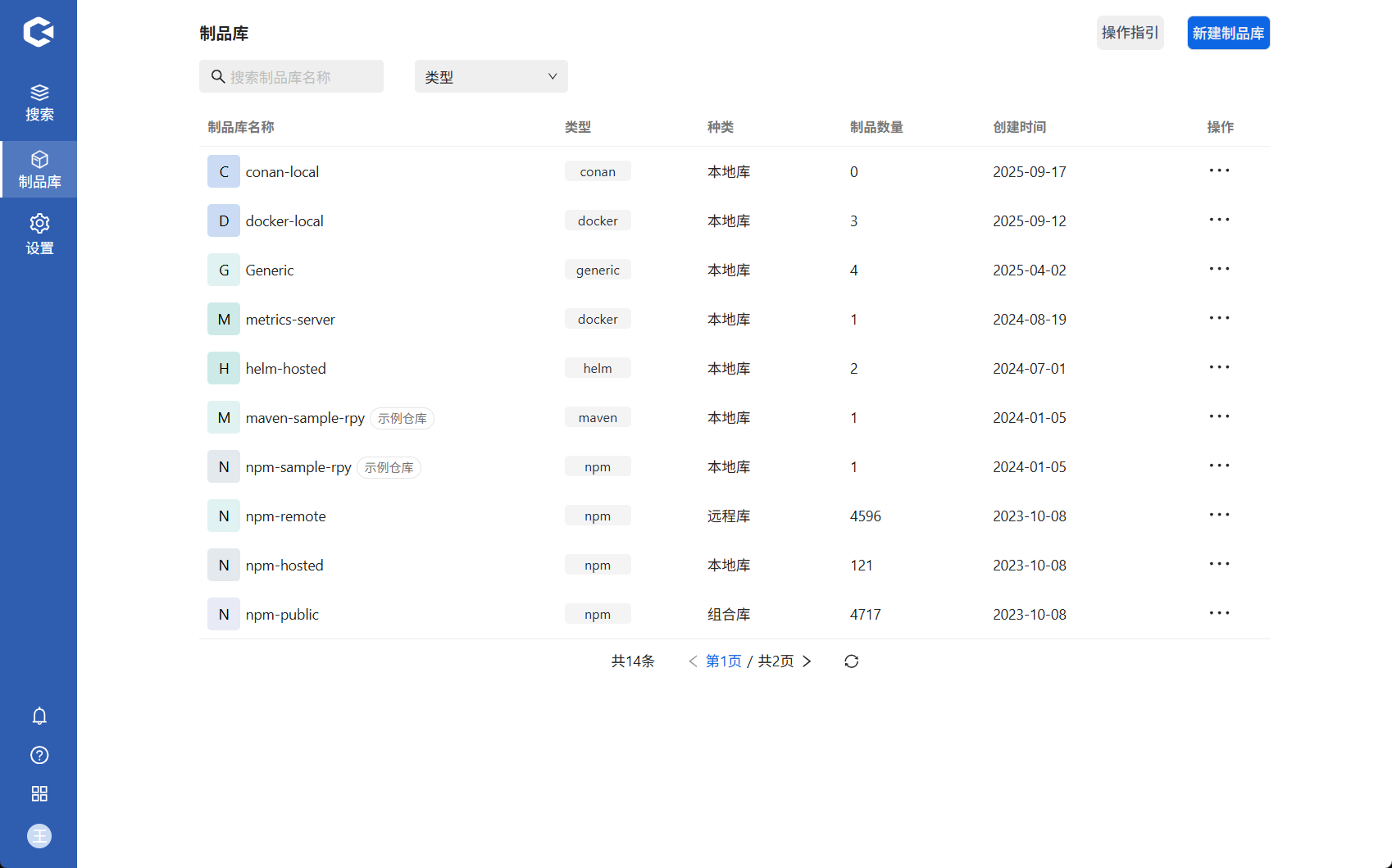
Task: Open the 类型 filter dropdown
Action: pyautogui.click(x=490, y=75)
